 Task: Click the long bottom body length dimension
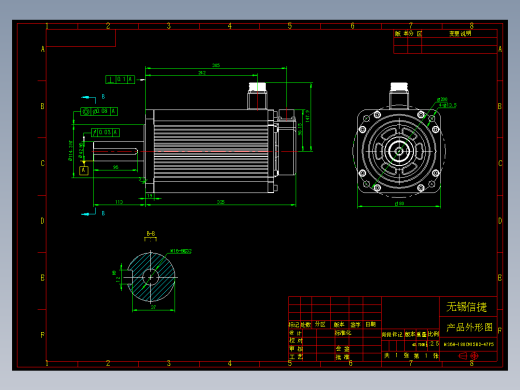point(221,202)
